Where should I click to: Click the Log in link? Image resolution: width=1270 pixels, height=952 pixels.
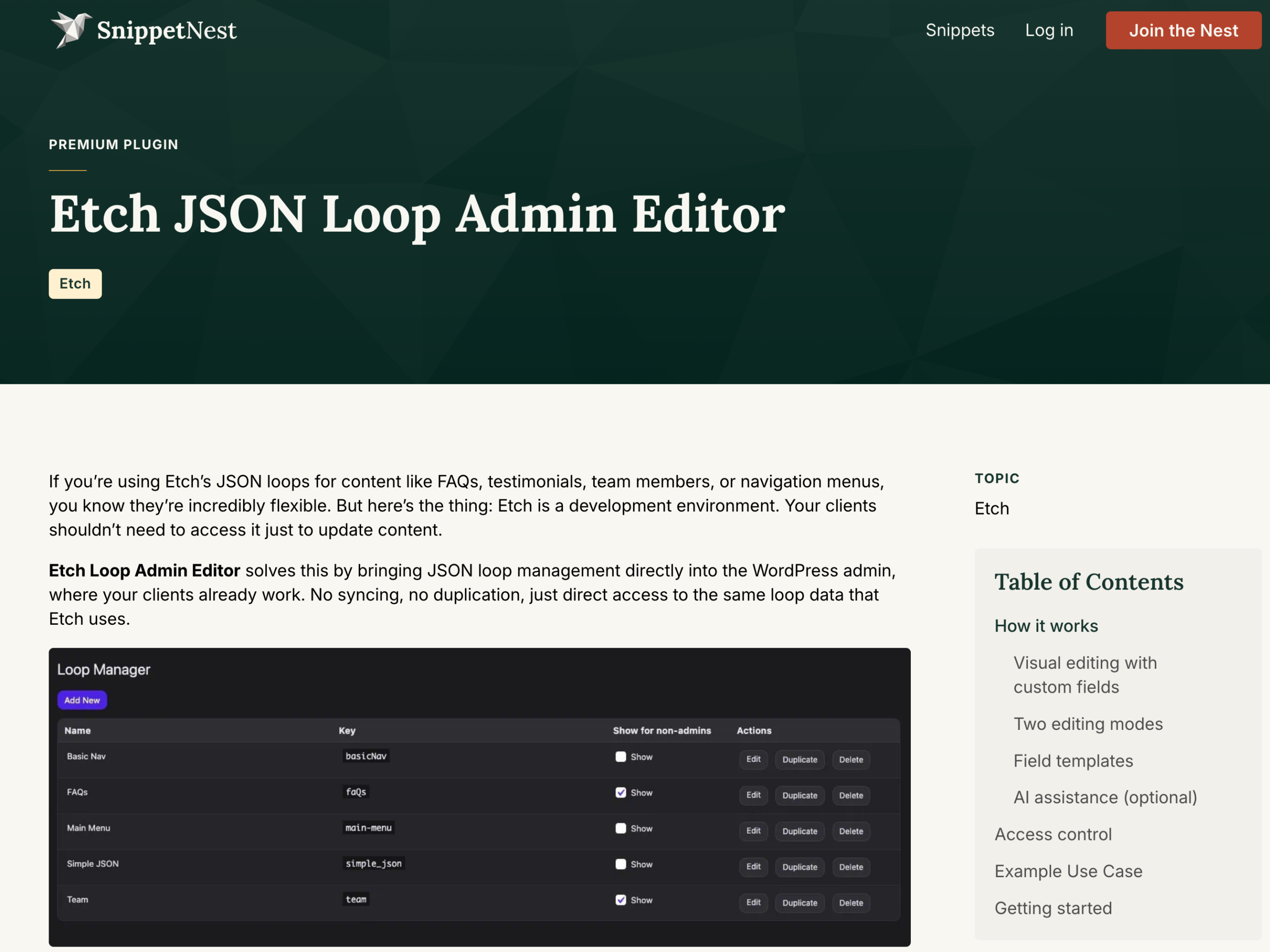pyautogui.click(x=1049, y=30)
